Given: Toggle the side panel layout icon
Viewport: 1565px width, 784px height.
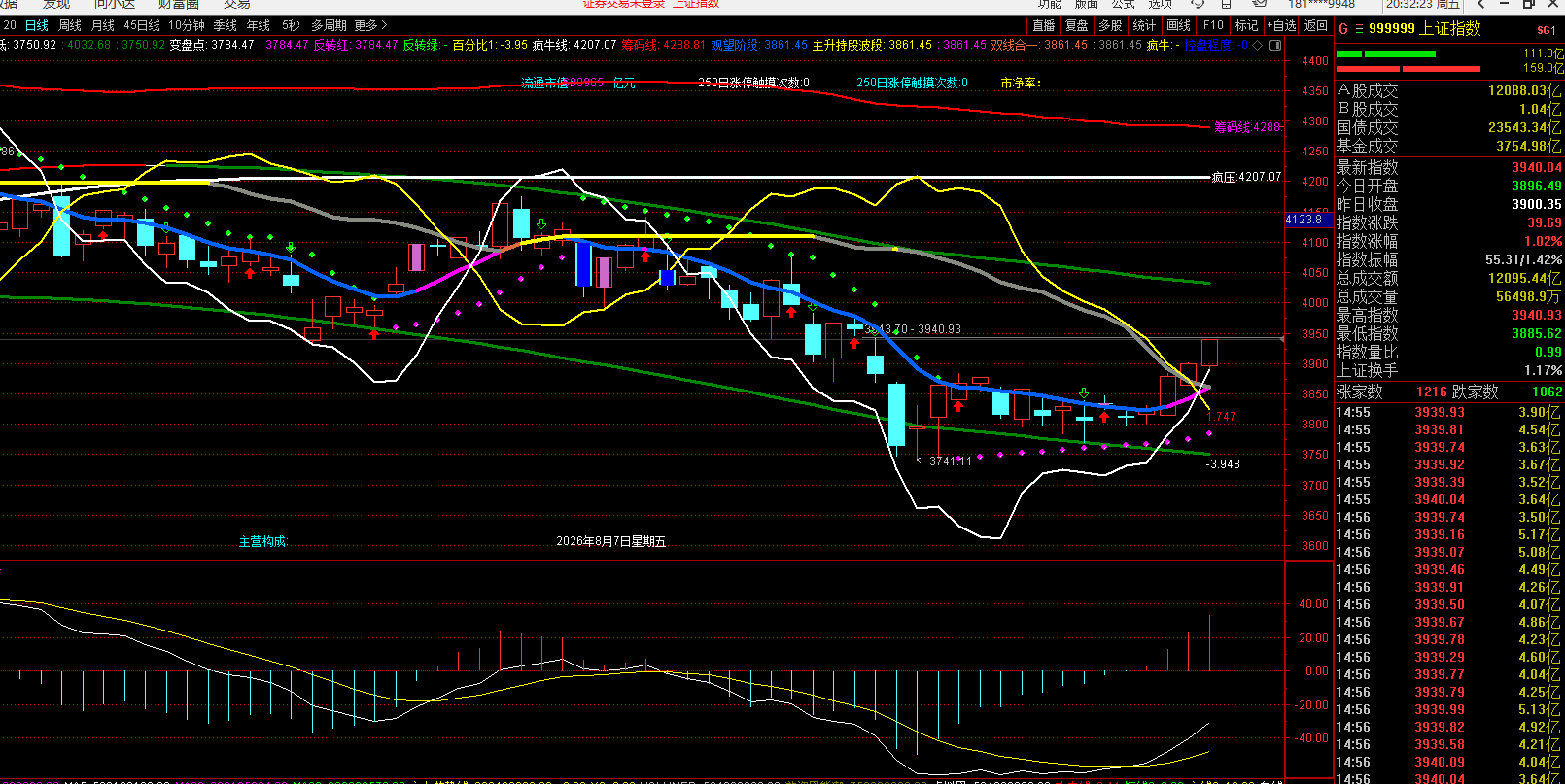Looking at the screenshot, I should tap(1276, 45).
